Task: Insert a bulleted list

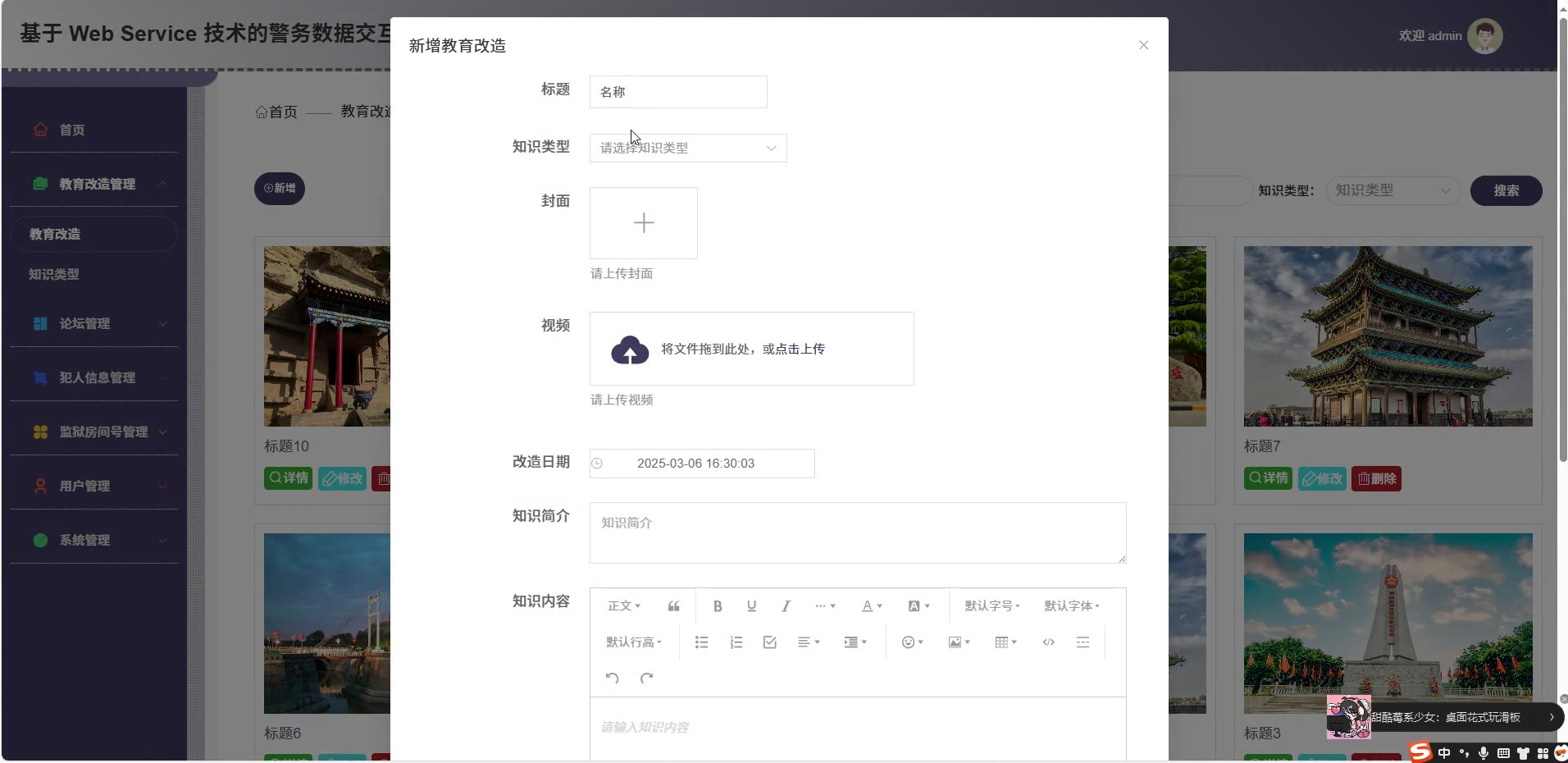Action: [701, 642]
